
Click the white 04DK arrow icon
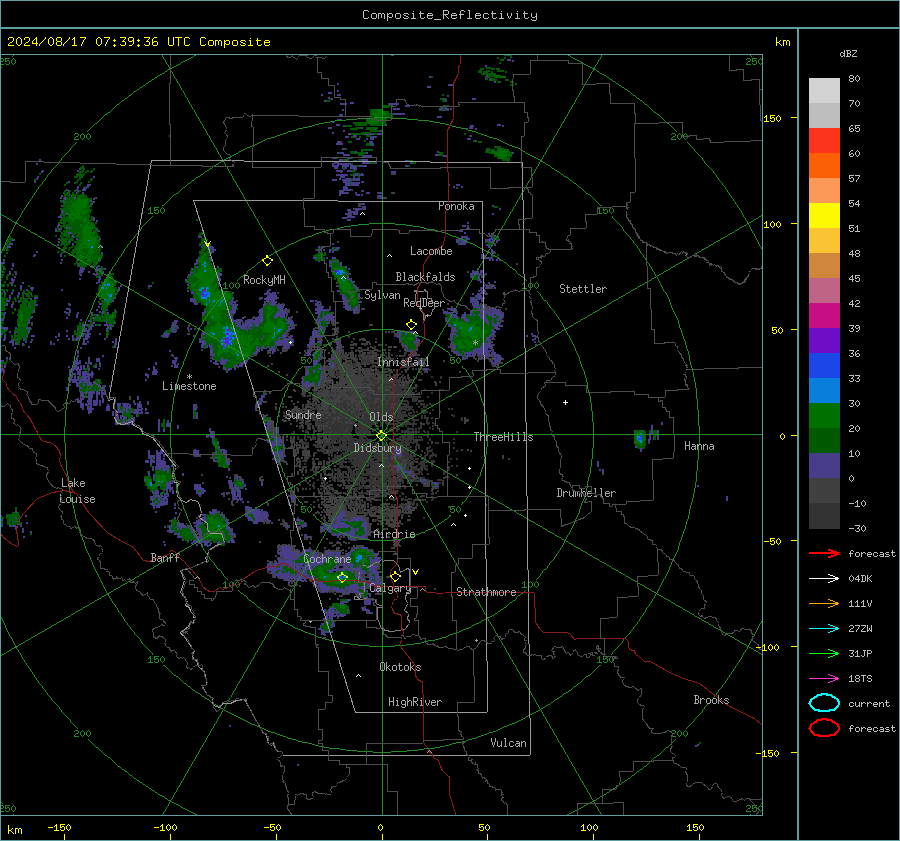point(824,578)
